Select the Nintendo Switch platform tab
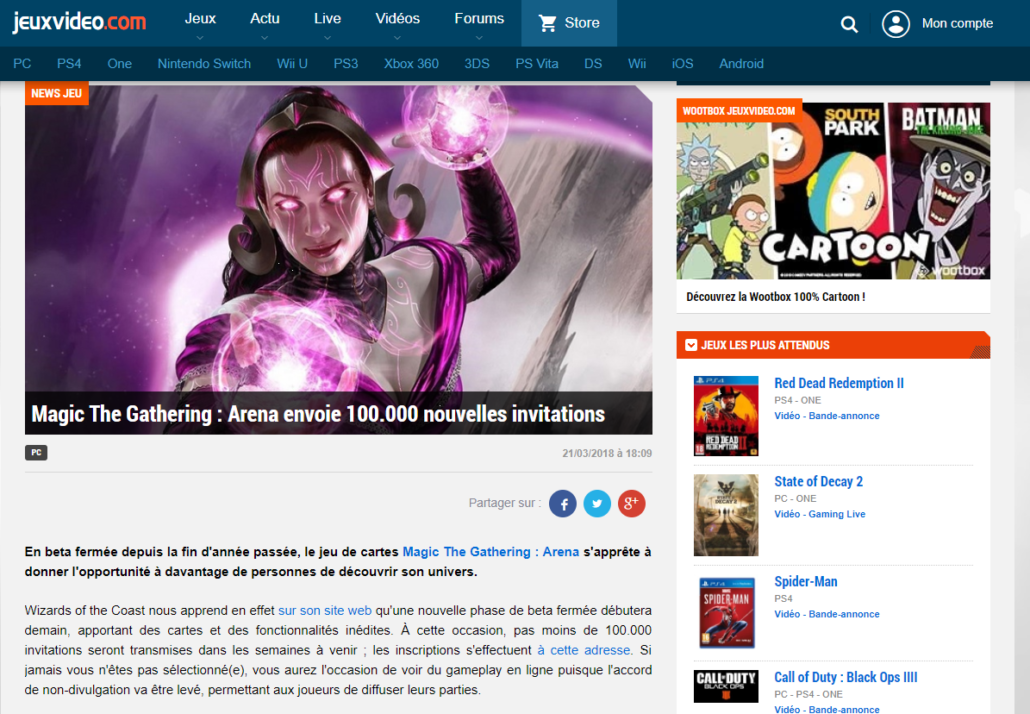The width and height of the screenshot is (1030, 714). 204,64
